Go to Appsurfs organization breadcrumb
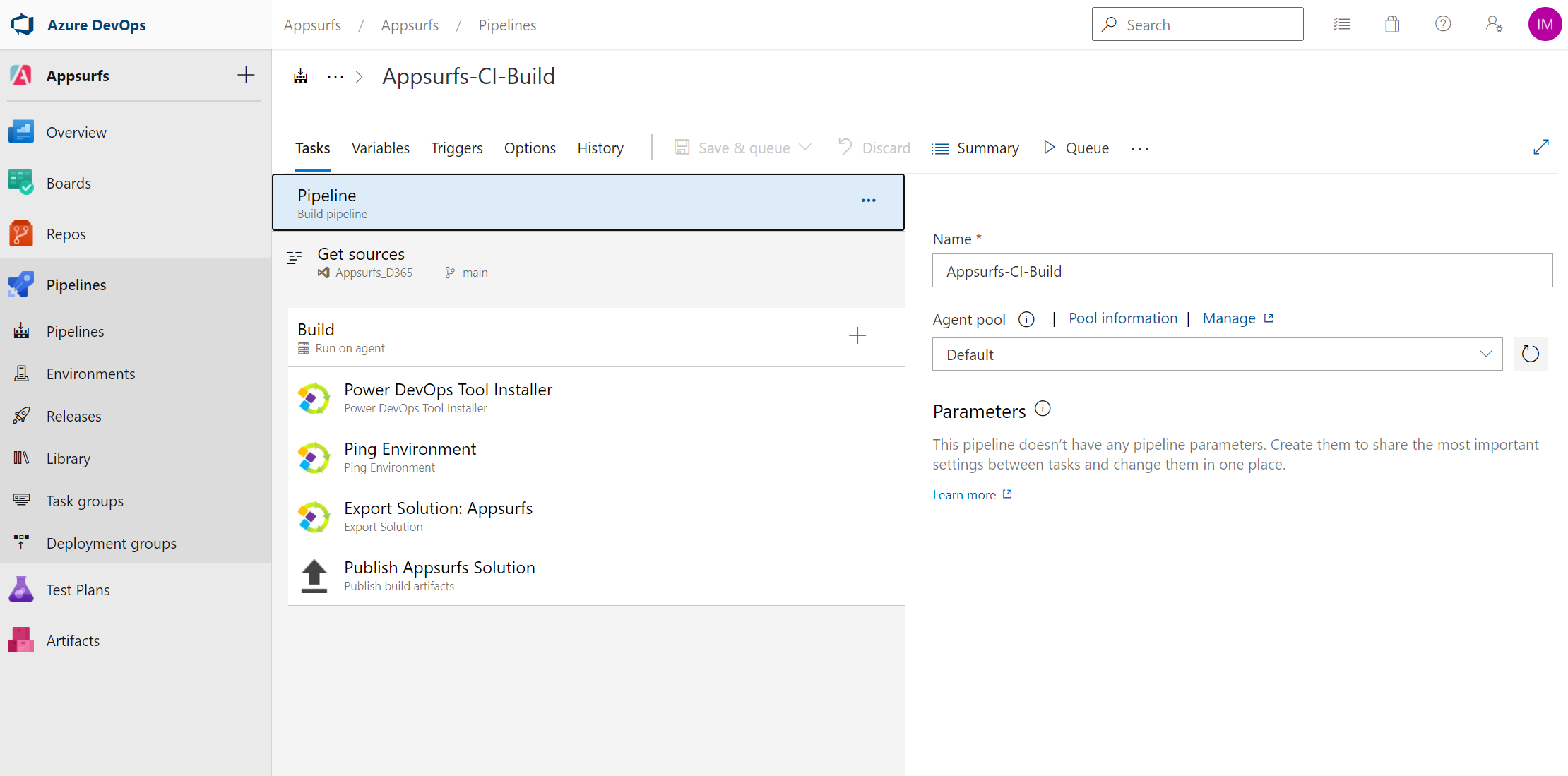This screenshot has width=1568, height=776. 312,25
